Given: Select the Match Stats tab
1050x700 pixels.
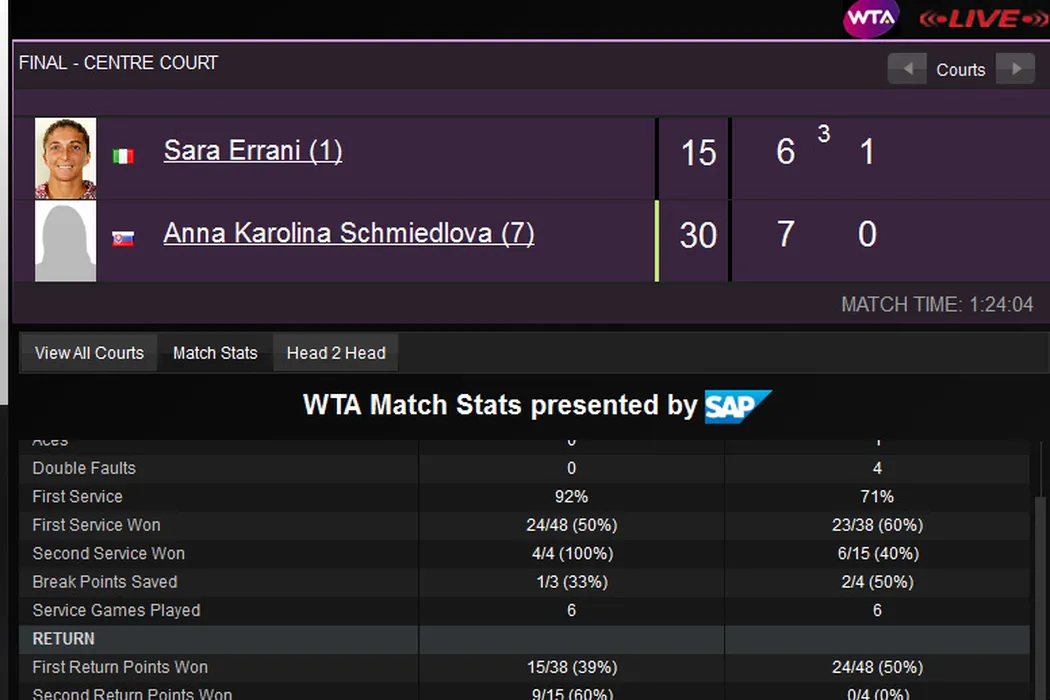Looking at the screenshot, I should coord(215,353).
